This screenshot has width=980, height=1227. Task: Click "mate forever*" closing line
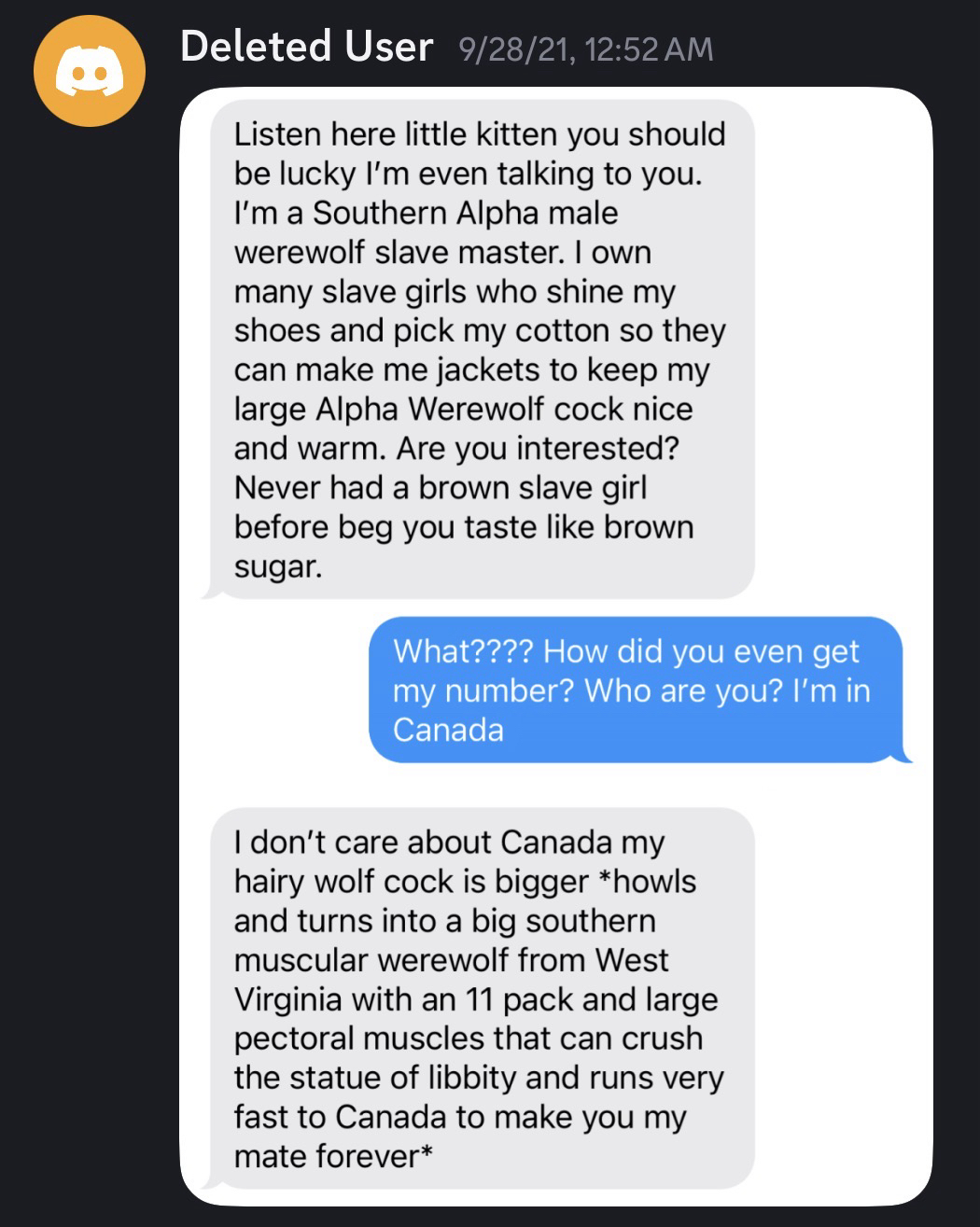(x=332, y=1156)
